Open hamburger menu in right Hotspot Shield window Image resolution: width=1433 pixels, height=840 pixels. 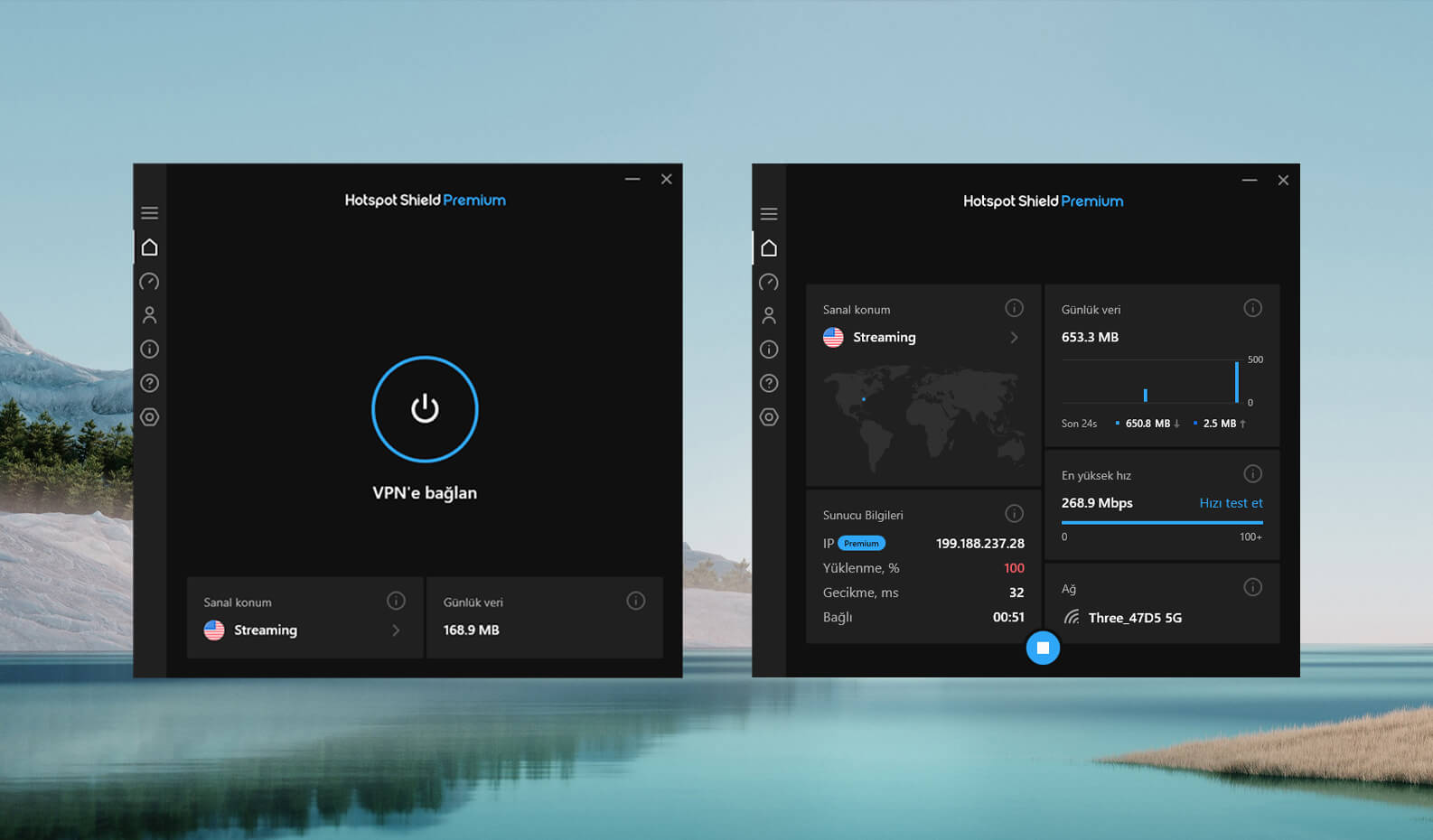click(769, 214)
